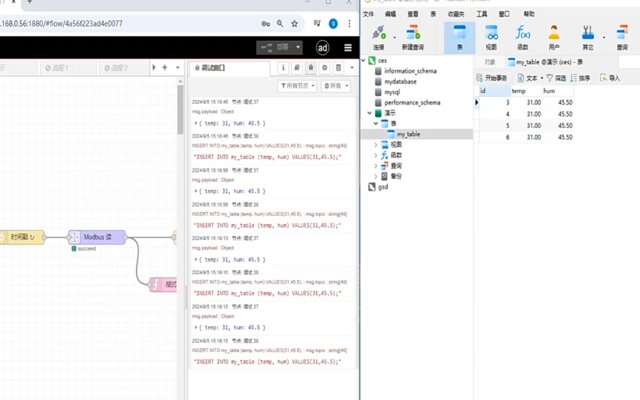Open the Node-RED hamburger main menu
Image resolution: width=640 pixels, height=400 pixels.
click(x=347, y=47)
